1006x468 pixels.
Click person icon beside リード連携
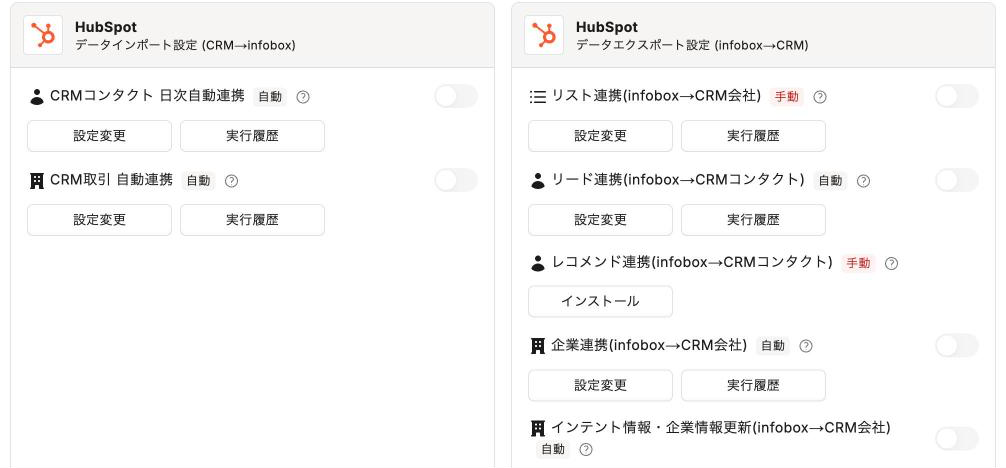coord(538,182)
